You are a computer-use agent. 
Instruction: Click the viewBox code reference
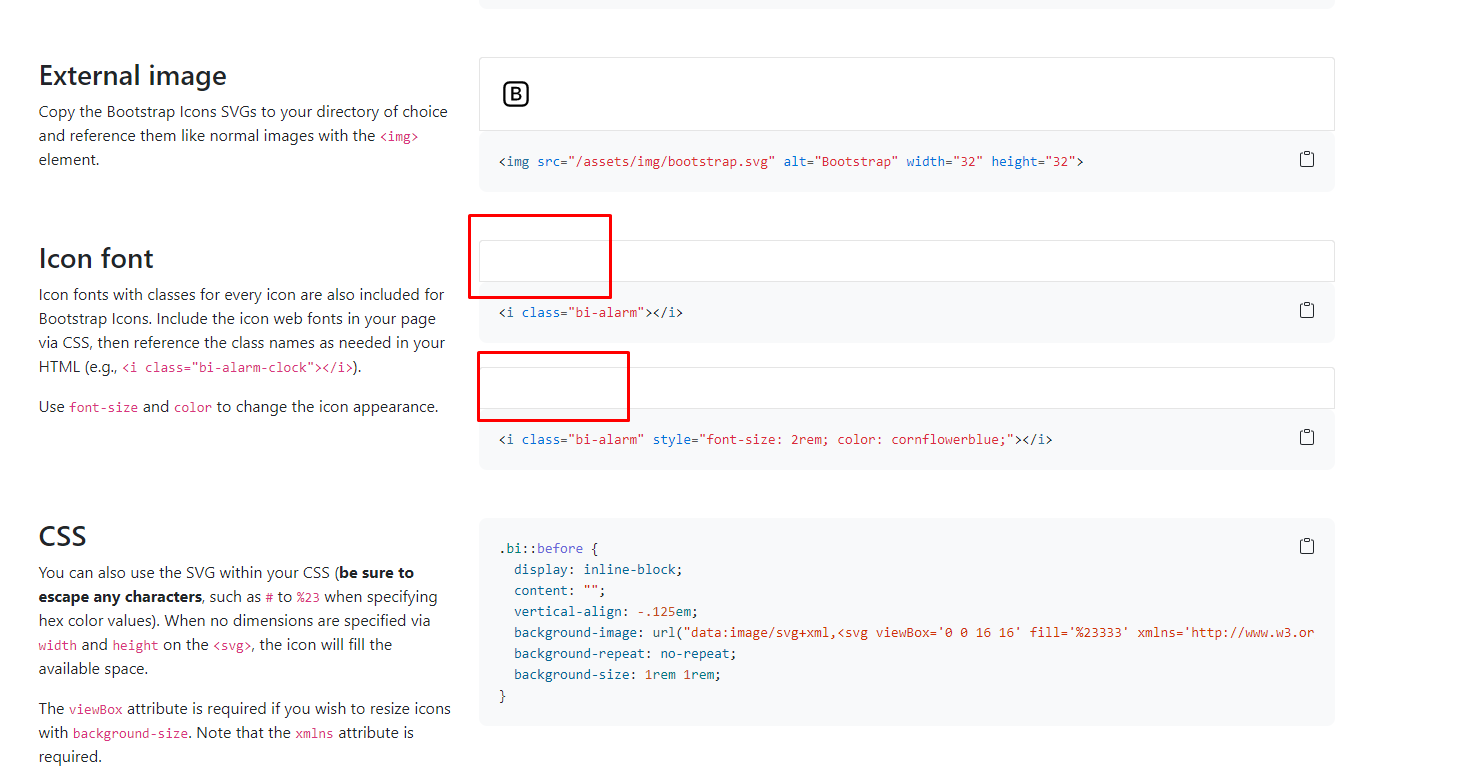coord(95,708)
